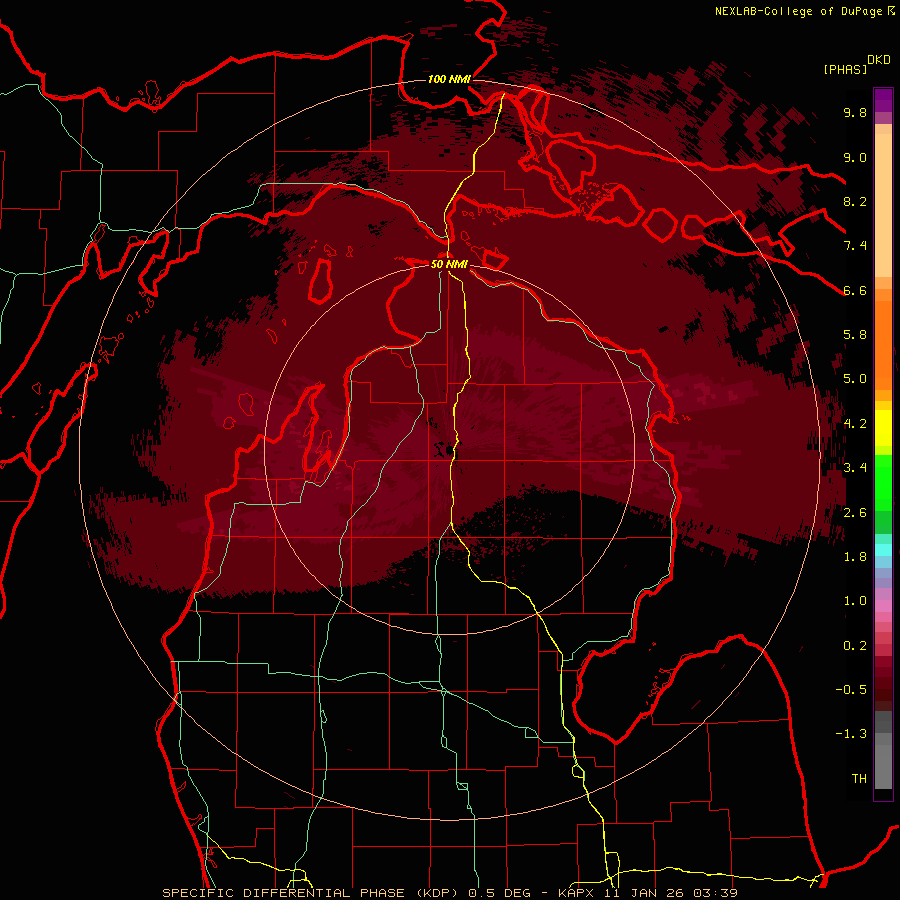The image size is (900, 900).
Task: Click the -0.5 legend value
Action: (851, 690)
